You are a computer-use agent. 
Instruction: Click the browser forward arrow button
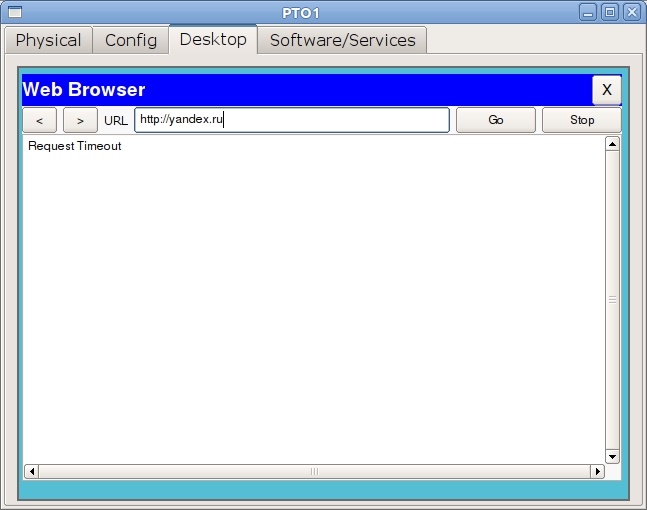[80, 120]
